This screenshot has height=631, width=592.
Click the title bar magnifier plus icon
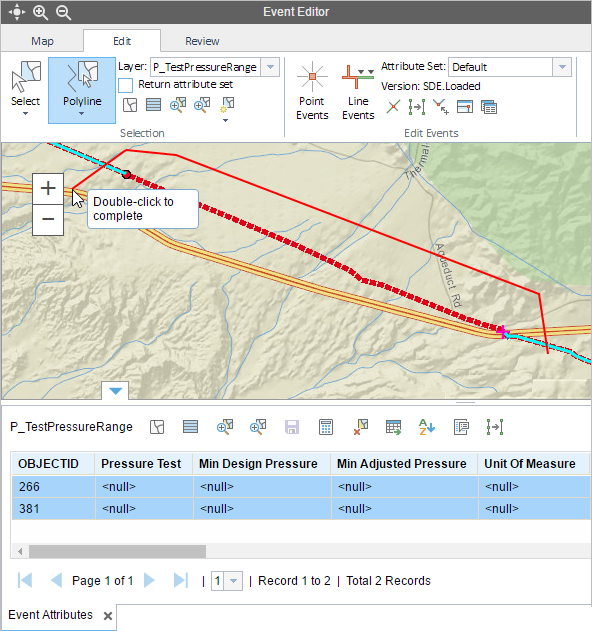(40, 12)
